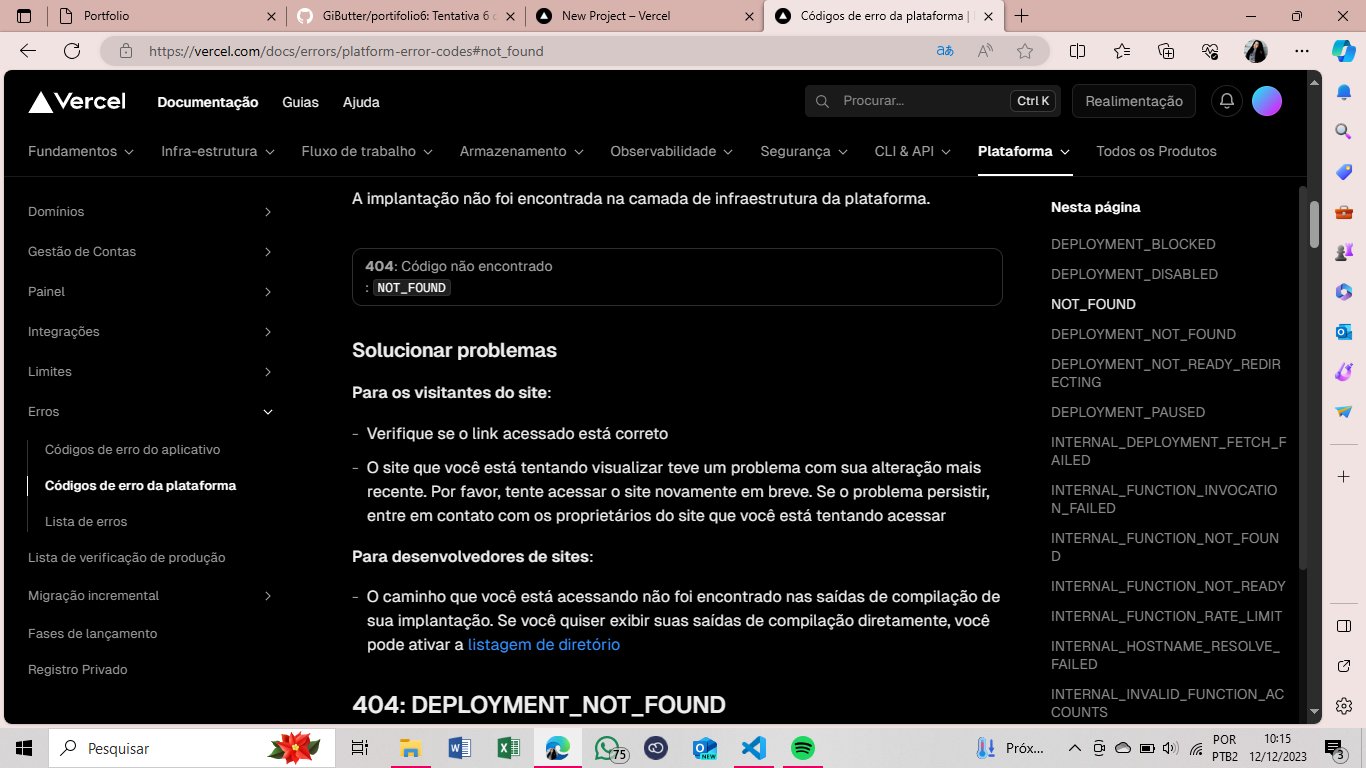The height and width of the screenshot is (768, 1366).
Task: Click the Realimentação button
Action: tap(1134, 101)
